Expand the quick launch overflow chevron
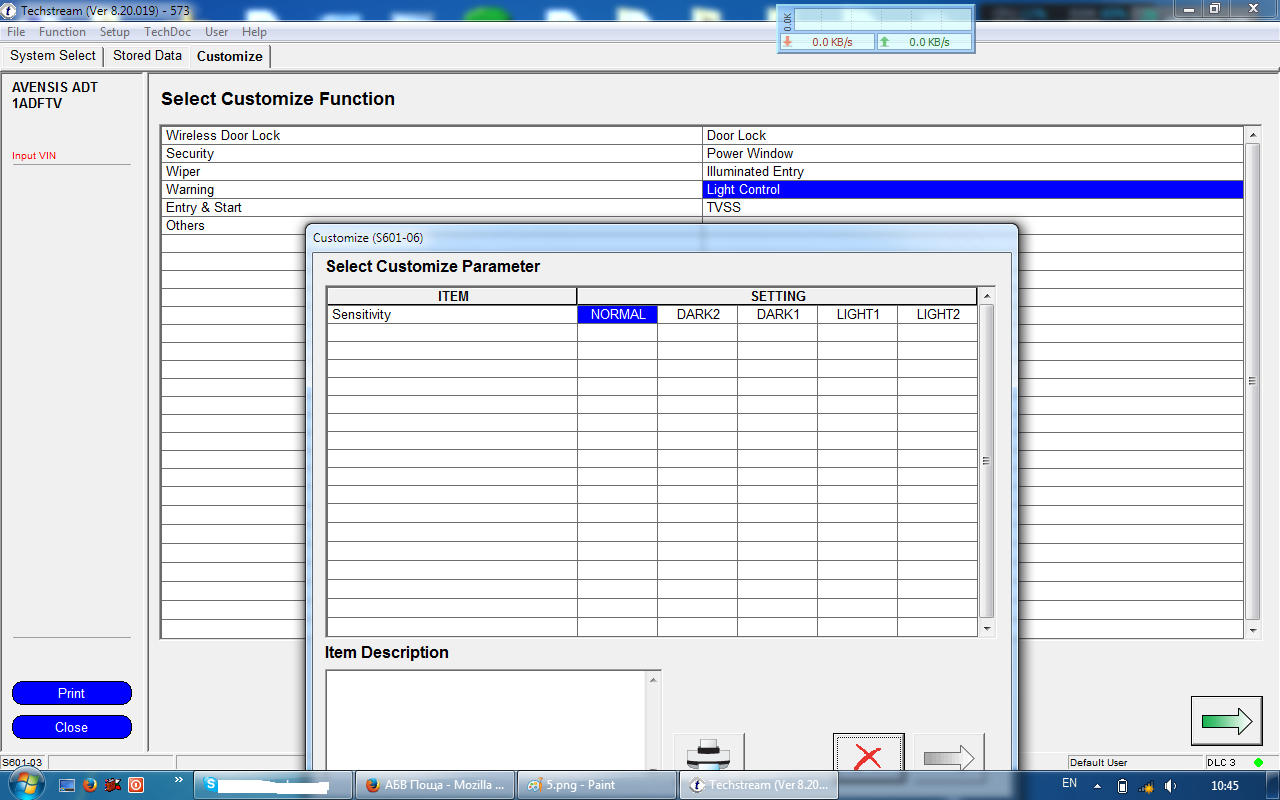This screenshot has height=800, width=1280. point(179,780)
